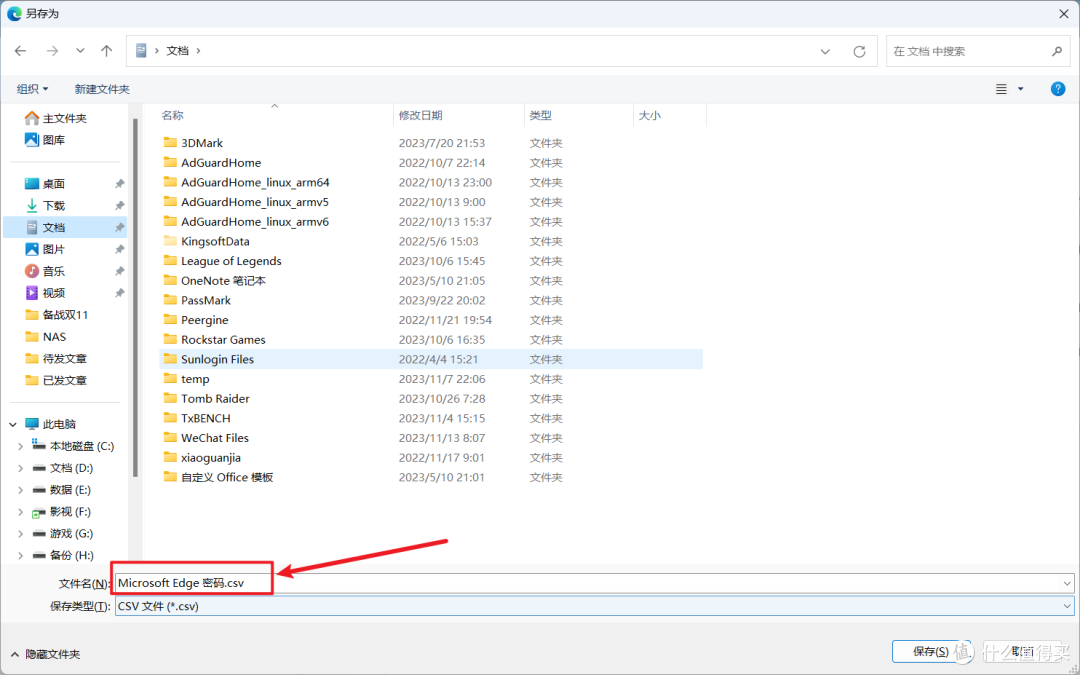The height and width of the screenshot is (675, 1080).
Task: Close the 另存为 dialog
Action: pos(1064,14)
